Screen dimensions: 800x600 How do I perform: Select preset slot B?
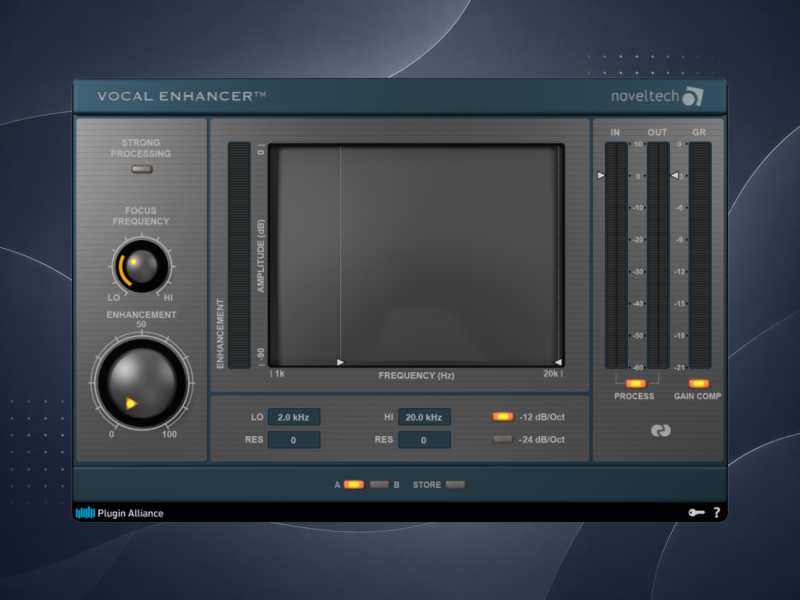coord(379,485)
